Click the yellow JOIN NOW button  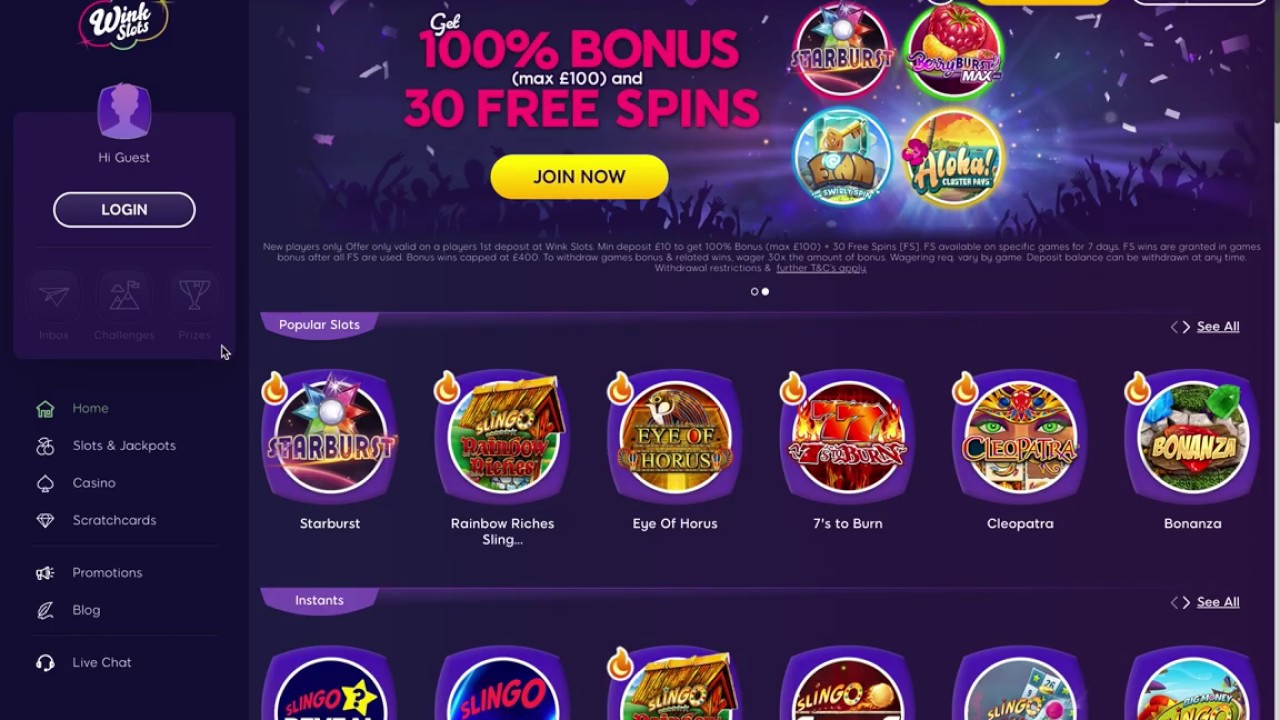[579, 177]
